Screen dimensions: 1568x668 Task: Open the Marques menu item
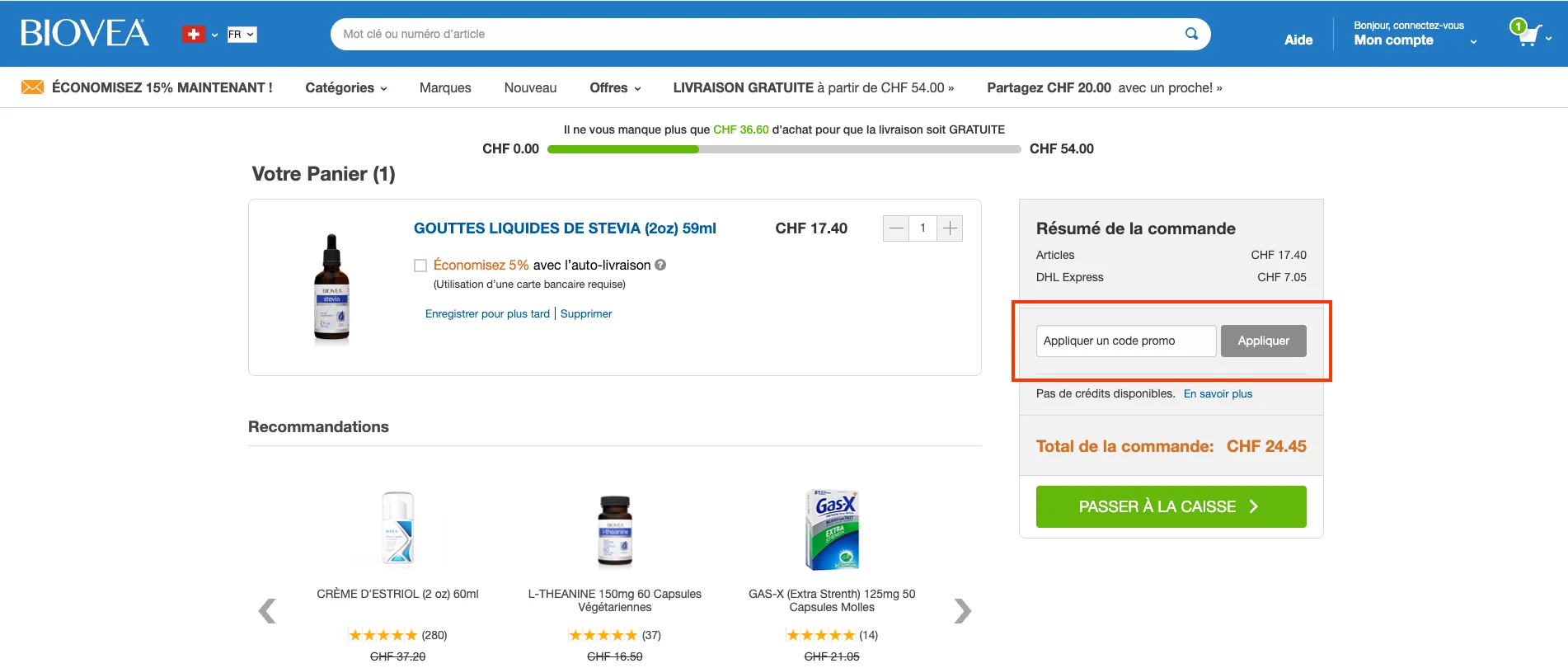(445, 87)
